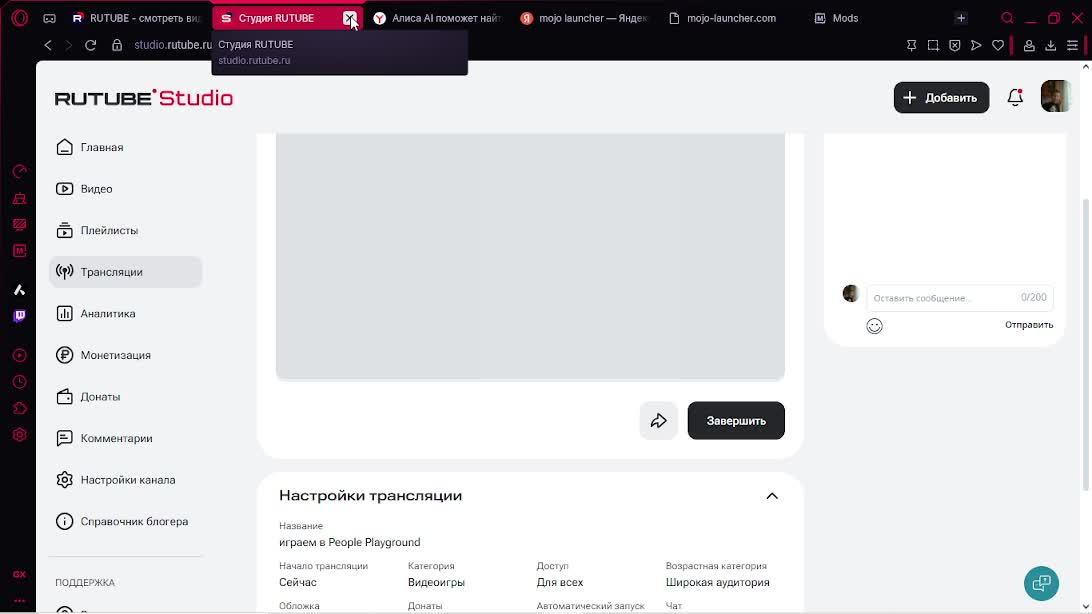
Task: Reload the page
Action: pyautogui.click(x=91, y=45)
